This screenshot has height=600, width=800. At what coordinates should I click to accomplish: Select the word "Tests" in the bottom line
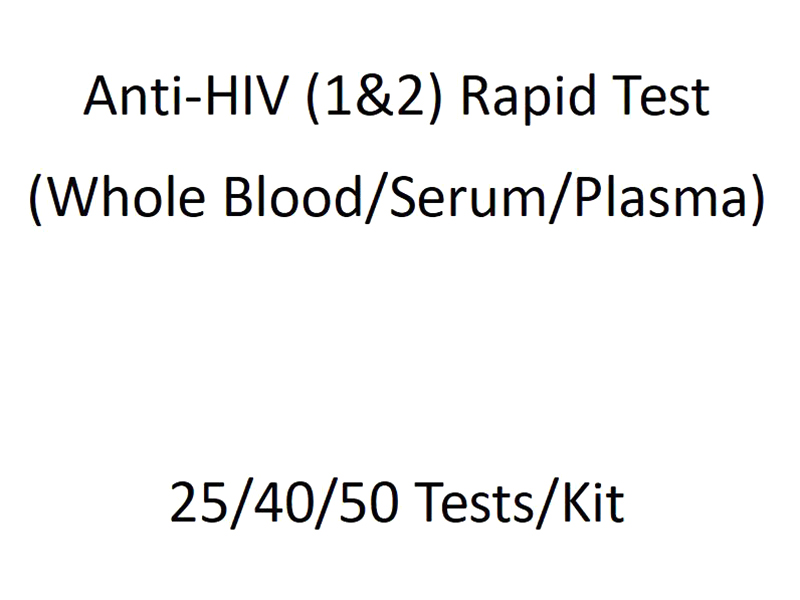pos(474,503)
